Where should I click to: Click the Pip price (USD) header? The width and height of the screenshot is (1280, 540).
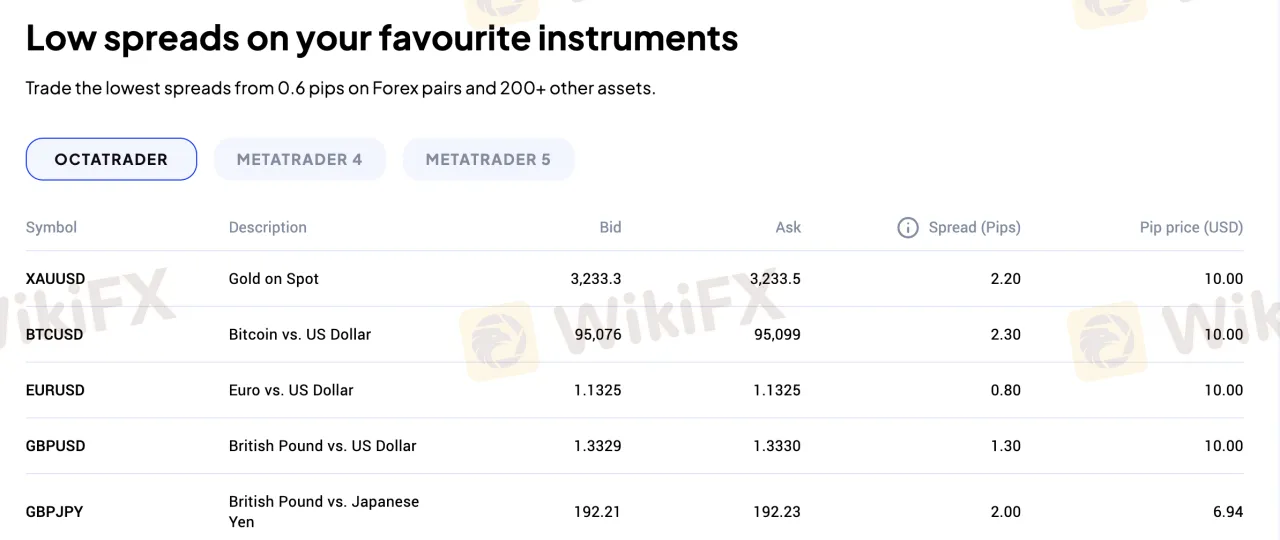click(x=1191, y=227)
